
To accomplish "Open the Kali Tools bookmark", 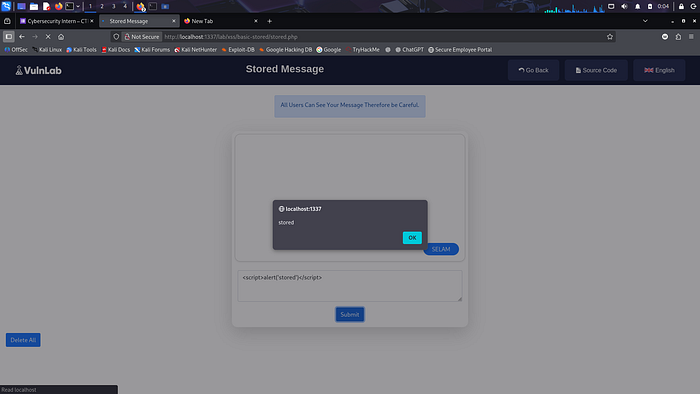I will 81,50.
